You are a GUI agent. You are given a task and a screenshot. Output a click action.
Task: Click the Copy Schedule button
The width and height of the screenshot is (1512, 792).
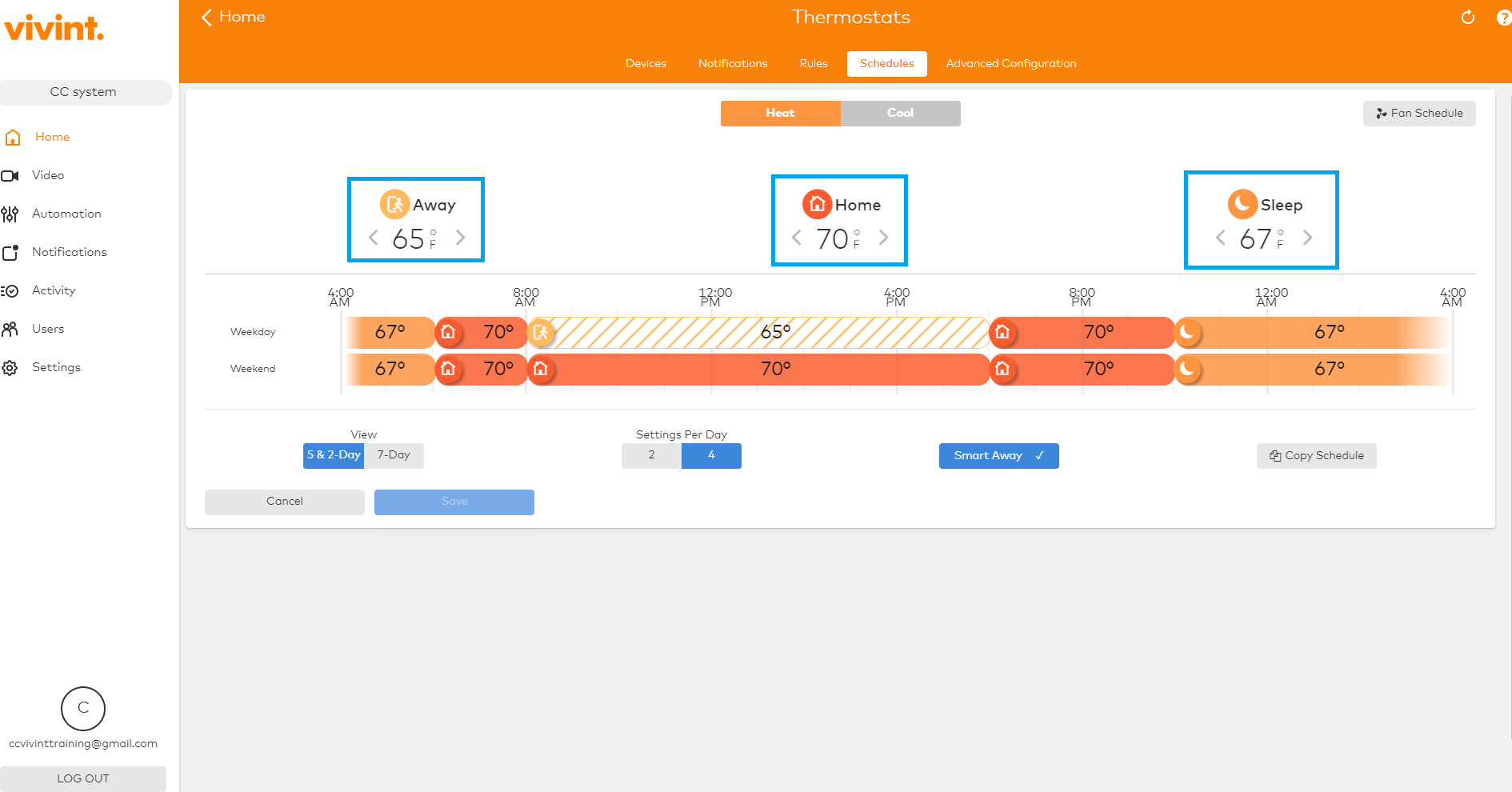1316,455
